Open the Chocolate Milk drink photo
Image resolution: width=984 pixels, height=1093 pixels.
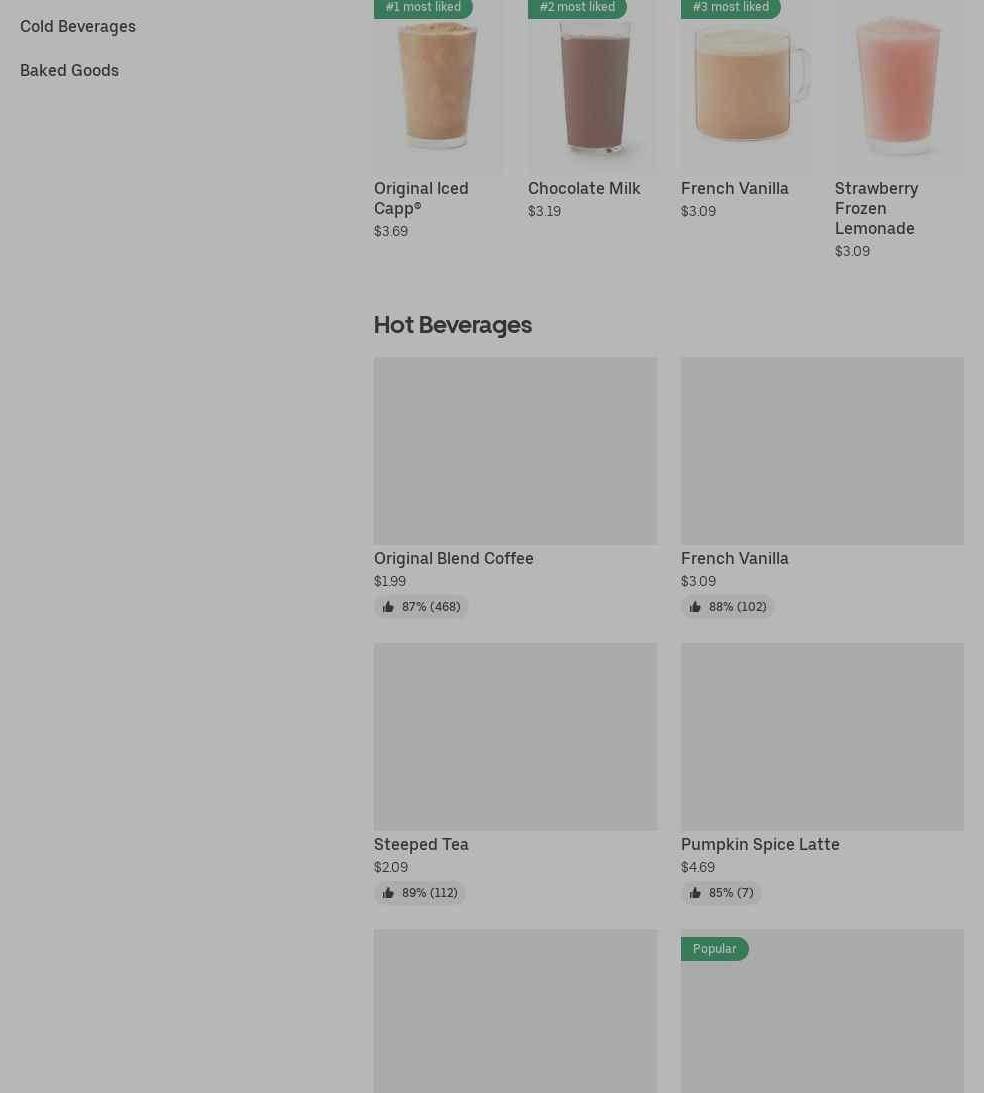pos(591,85)
